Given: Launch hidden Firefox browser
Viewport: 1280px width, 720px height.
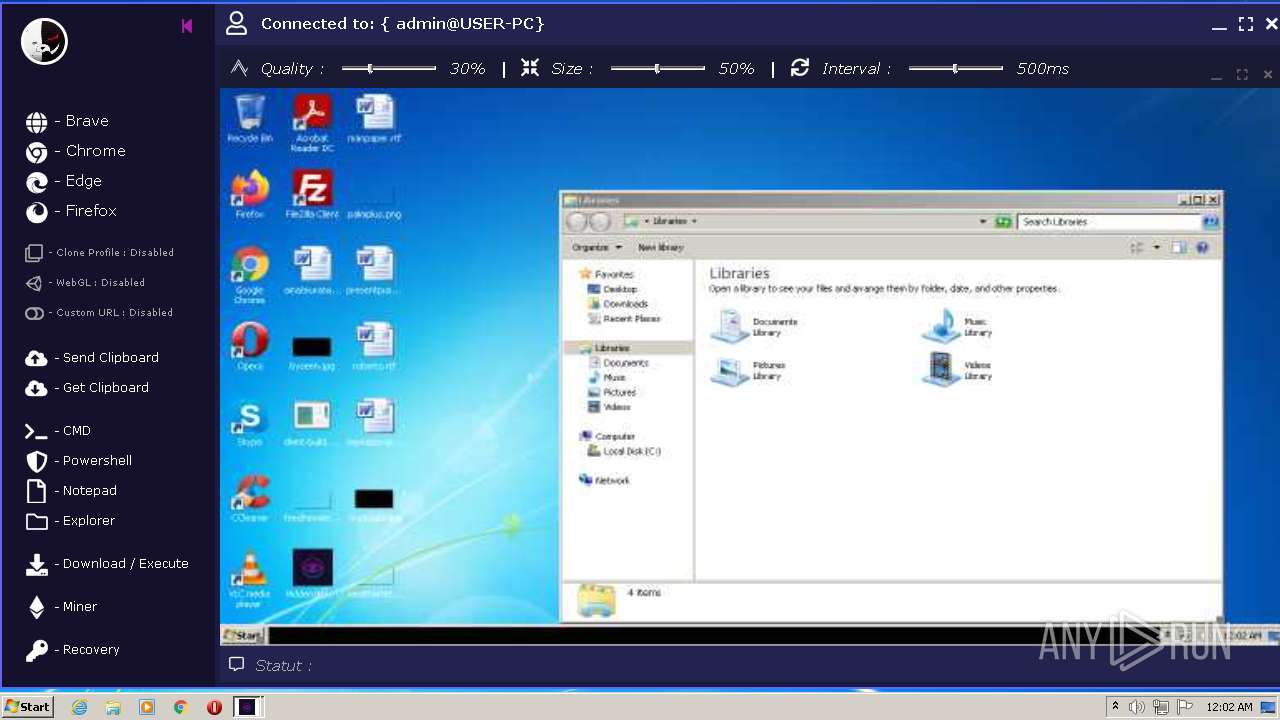Looking at the screenshot, I should 71,211.
